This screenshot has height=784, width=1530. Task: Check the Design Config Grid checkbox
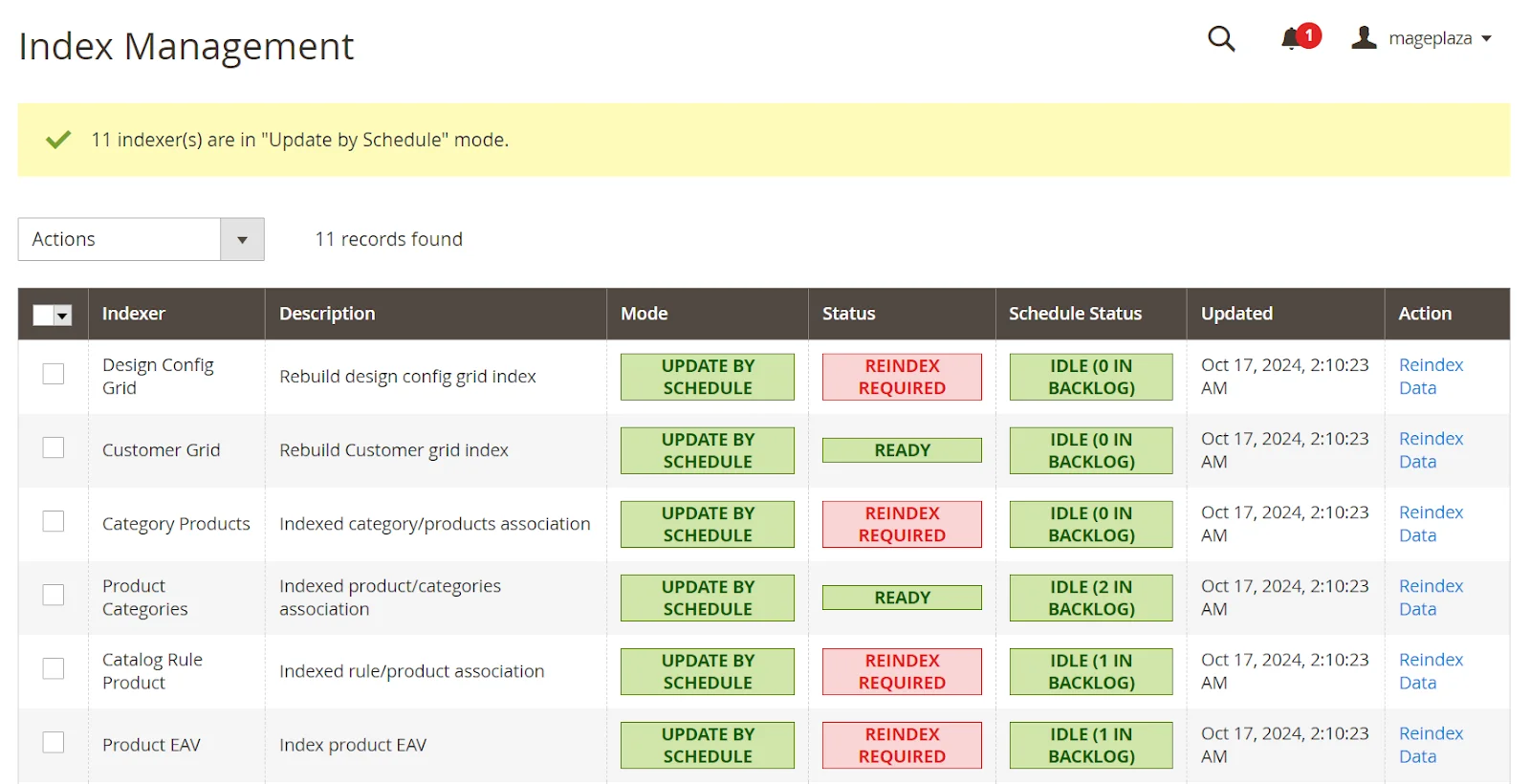click(54, 374)
